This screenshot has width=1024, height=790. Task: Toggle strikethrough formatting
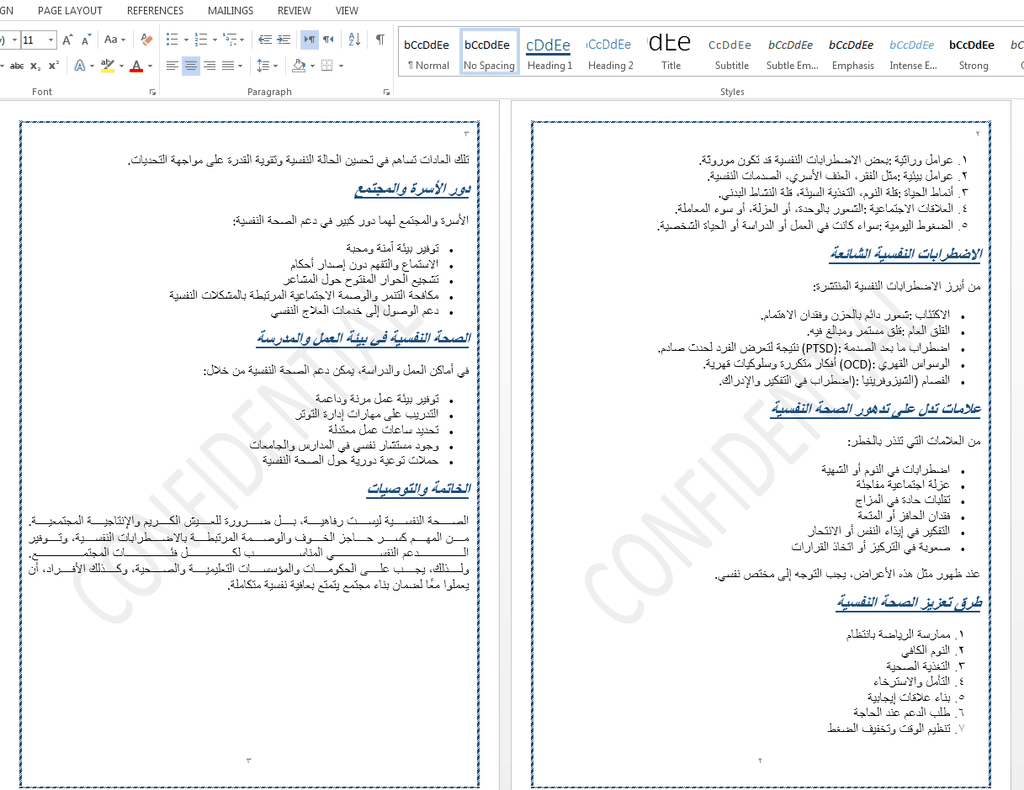point(16,65)
